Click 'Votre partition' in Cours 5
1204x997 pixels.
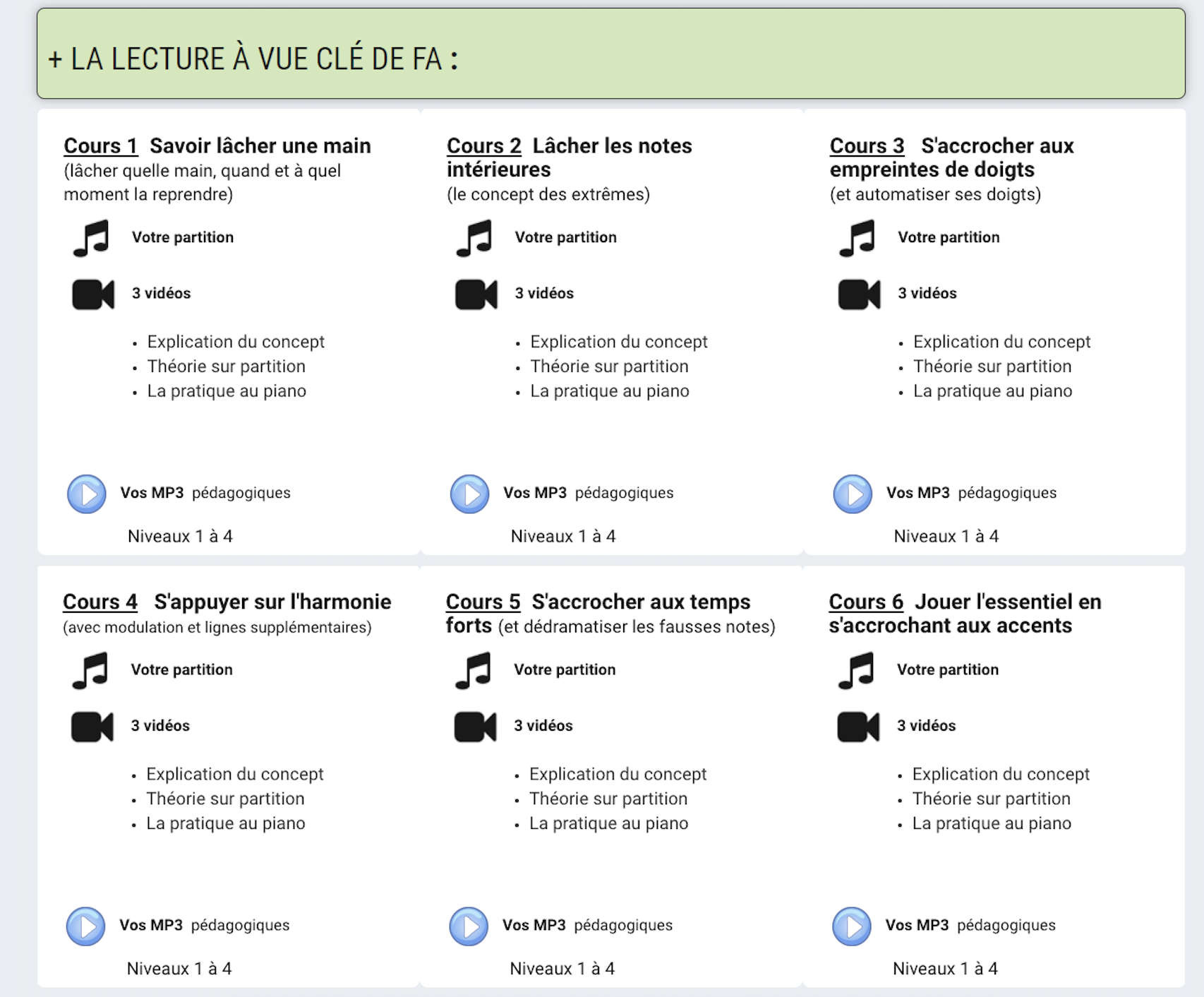tap(565, 669)
